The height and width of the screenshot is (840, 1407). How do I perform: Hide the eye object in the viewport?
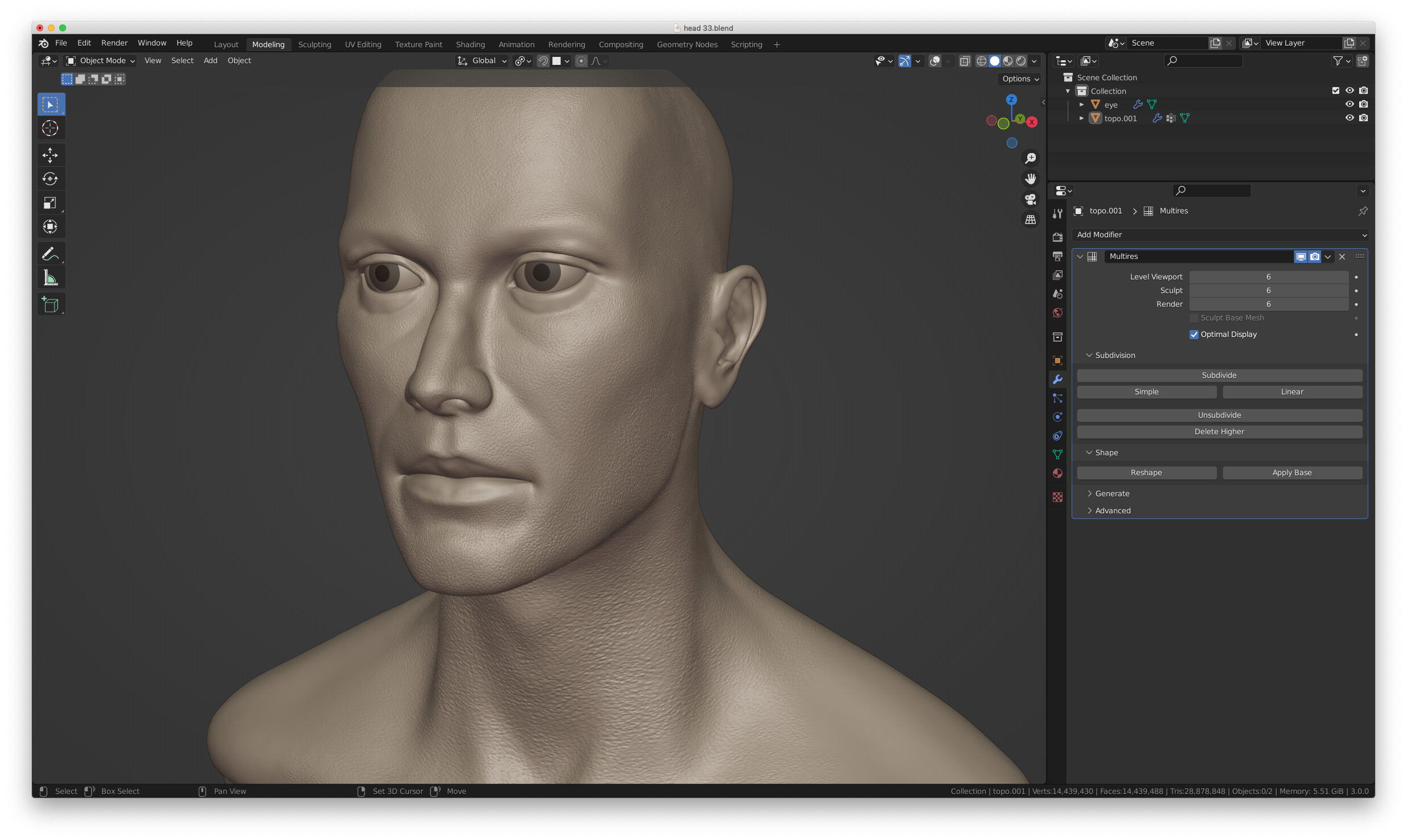1349,104
